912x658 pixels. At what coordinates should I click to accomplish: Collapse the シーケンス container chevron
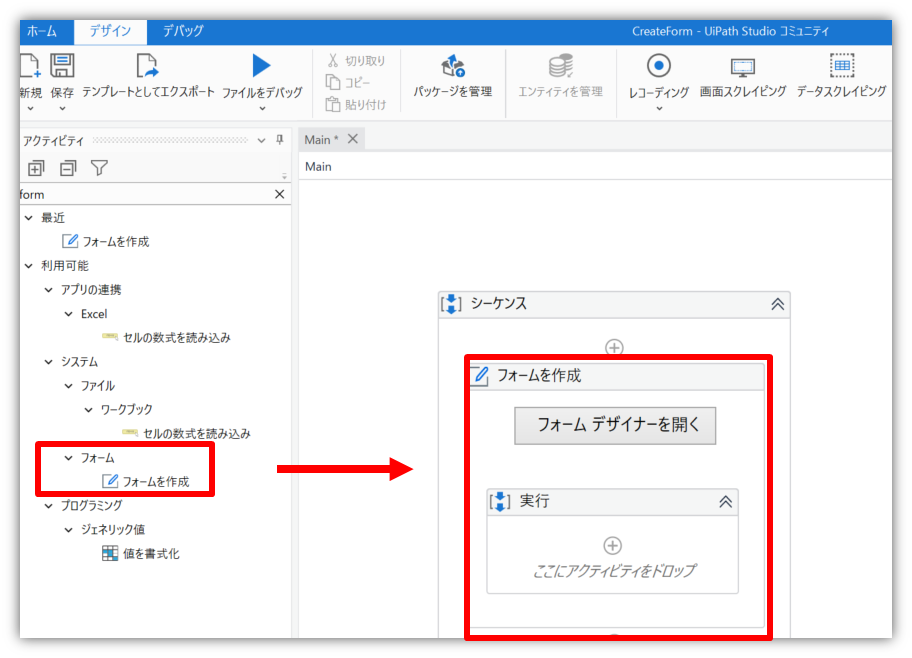pos(778,304)
